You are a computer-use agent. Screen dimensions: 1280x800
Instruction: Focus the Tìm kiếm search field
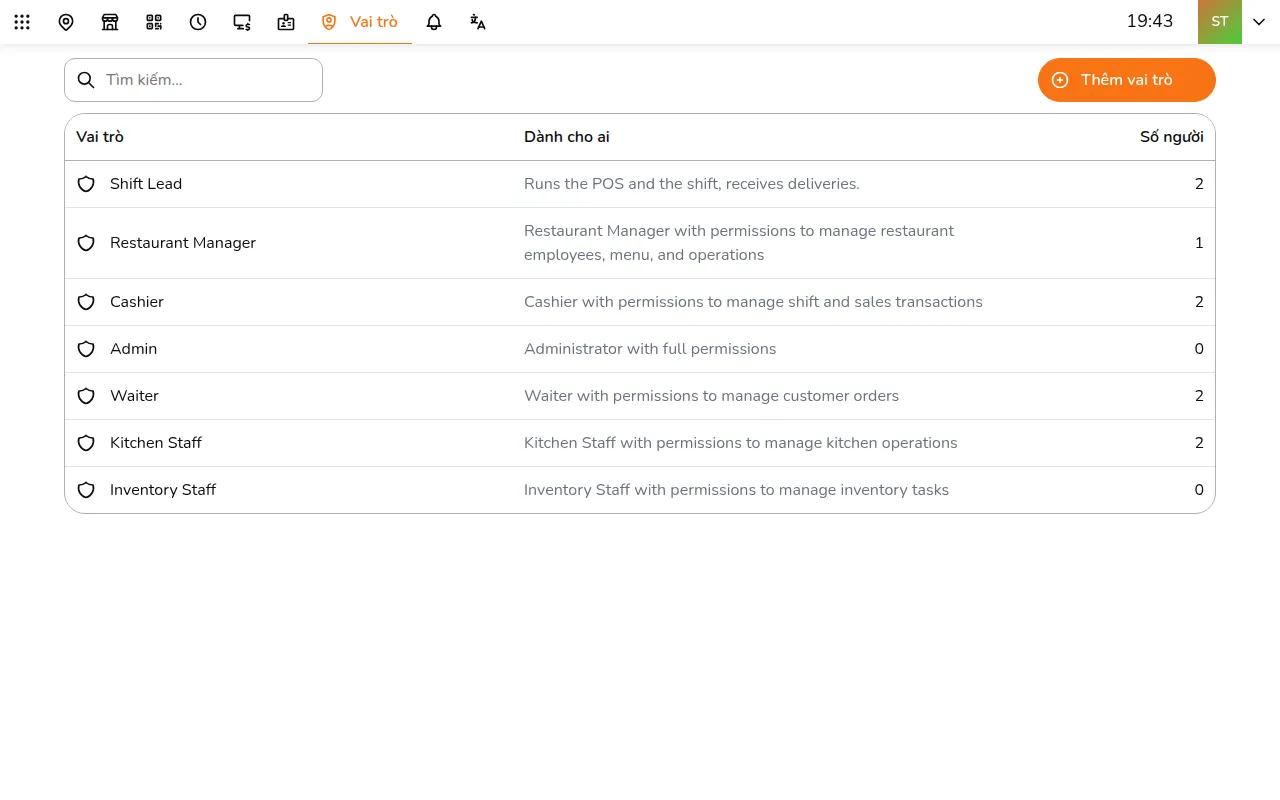193,80
